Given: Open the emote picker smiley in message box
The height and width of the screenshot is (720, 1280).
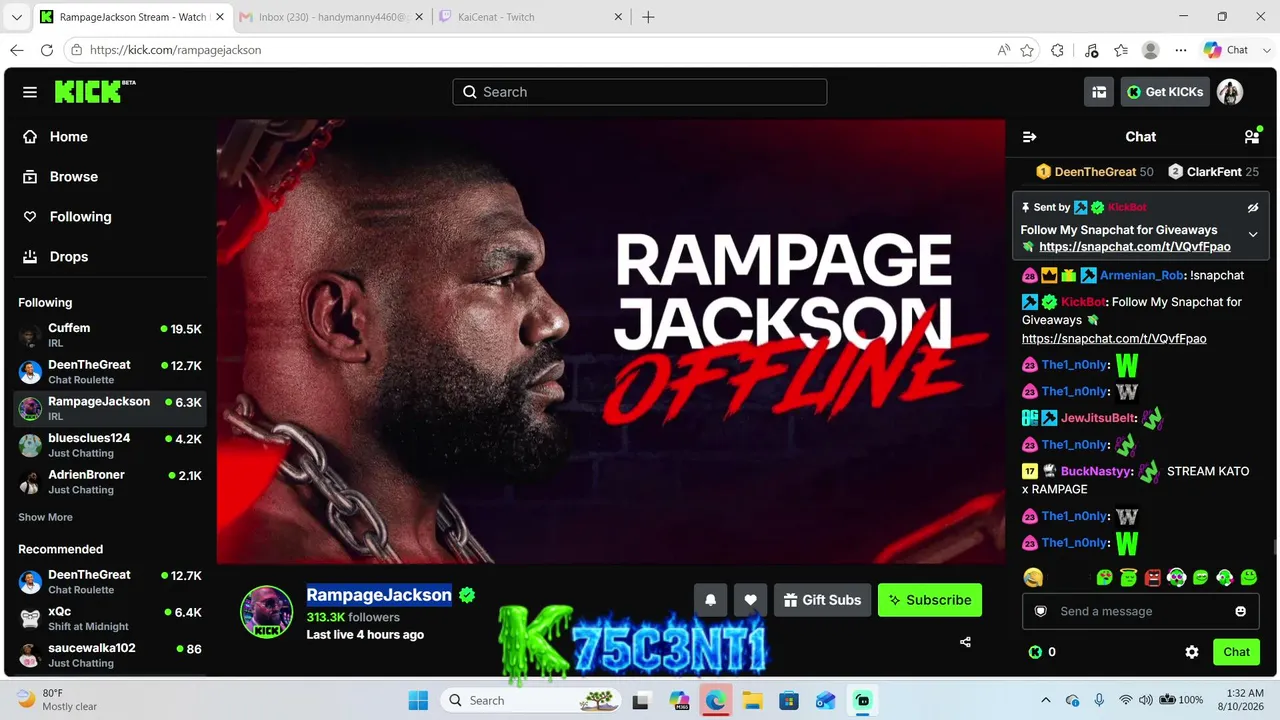Looking at the screenshot, I should [x=1241, y=611].
